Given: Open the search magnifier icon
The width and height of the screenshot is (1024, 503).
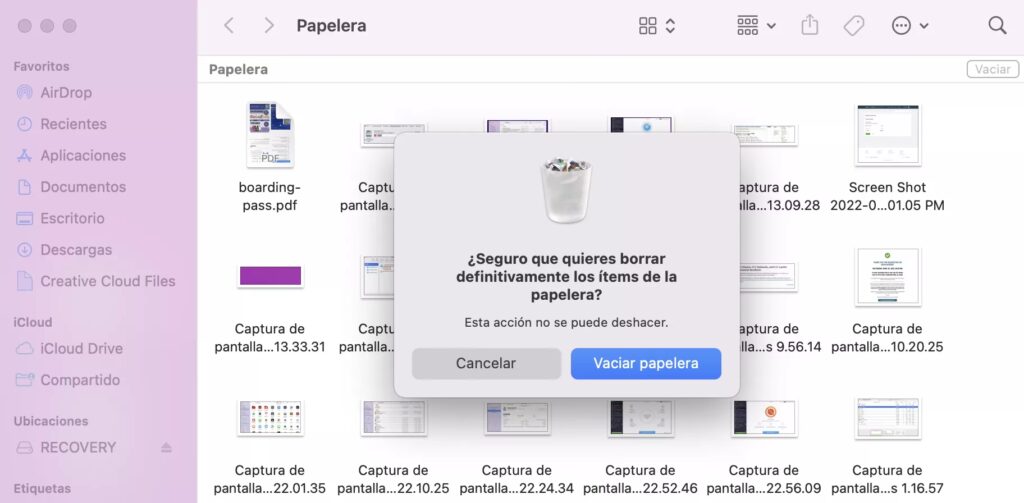Looking at the screenshot, I should (x=996, y=26).
